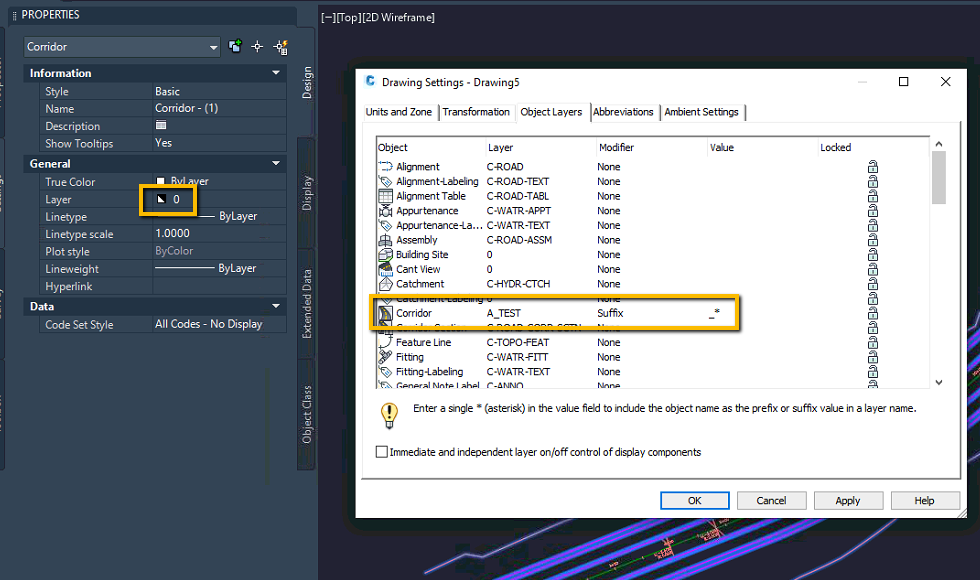Click Cancel in Drawing Settings
Image resolution: width=980 pixels, height=580 pixels.
[771, 501]
